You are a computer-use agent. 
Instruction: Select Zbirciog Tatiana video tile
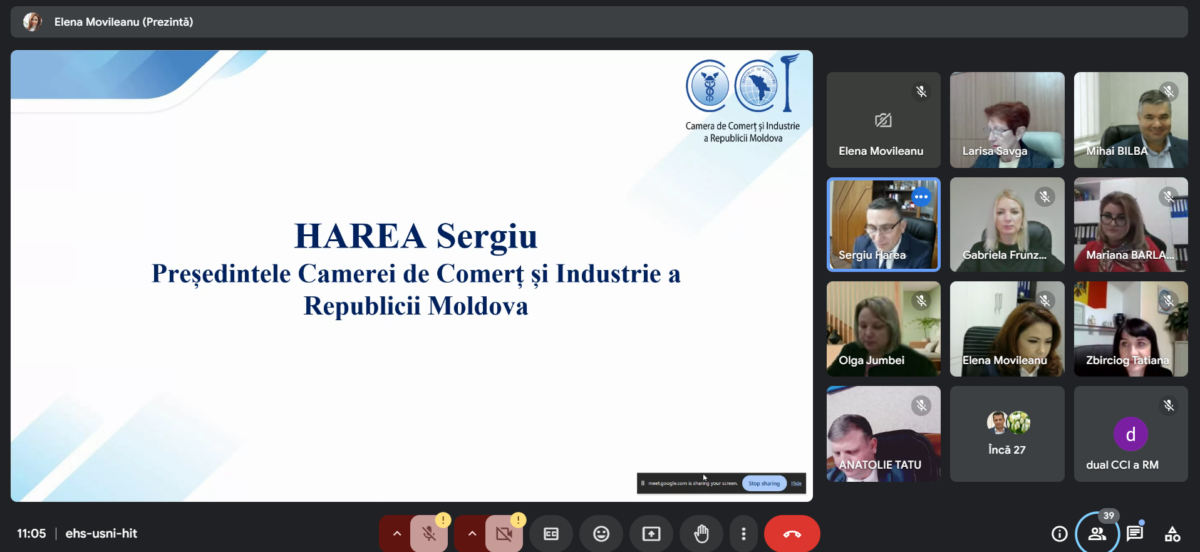pyautogui.click(x=1131, y=329)
